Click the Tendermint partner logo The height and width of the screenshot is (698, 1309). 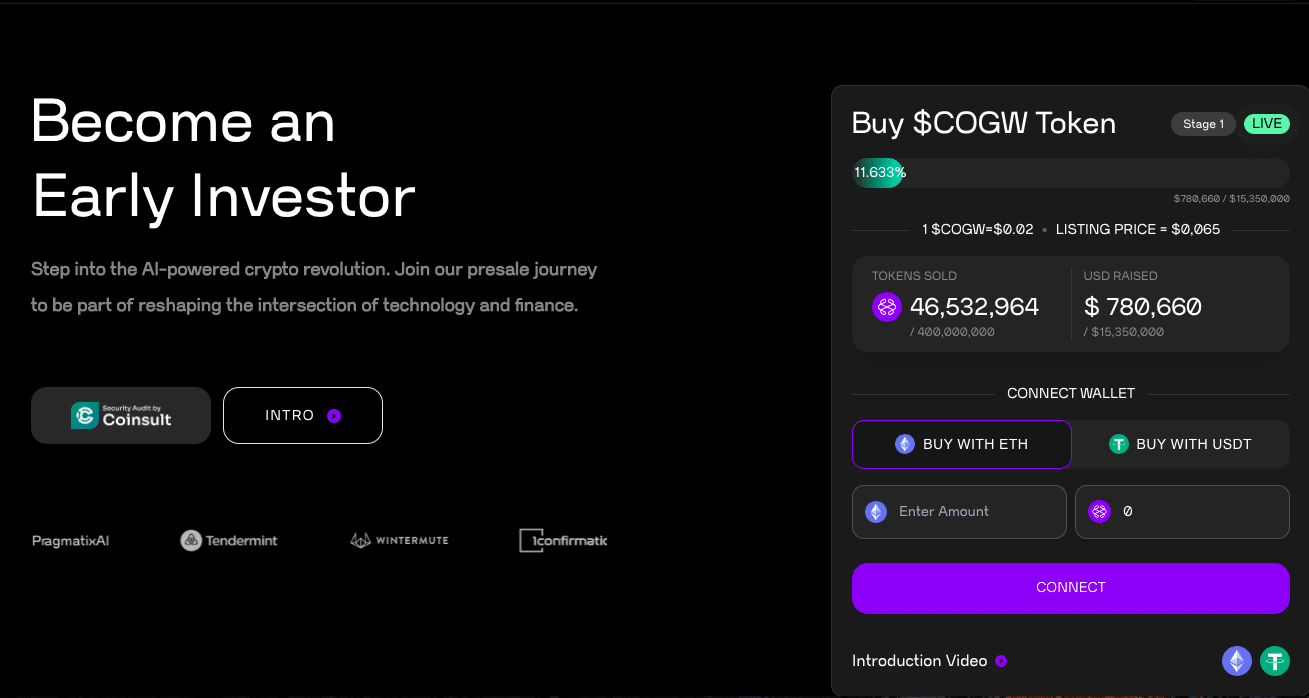click(x=229, y=541)
